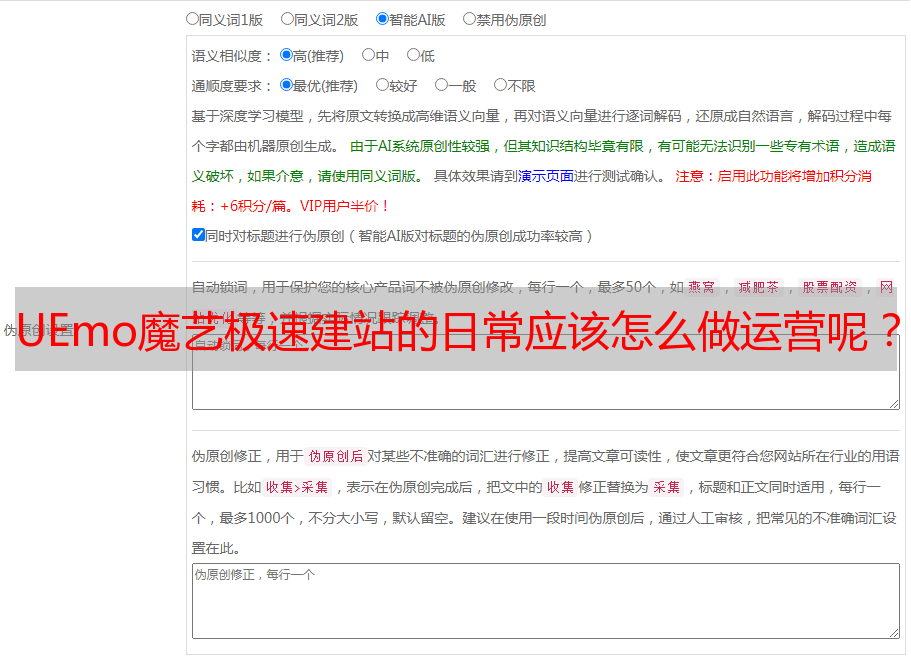
Task: Set 通顺度要求 to 最优(推荐)
Action: pos(286,85)
